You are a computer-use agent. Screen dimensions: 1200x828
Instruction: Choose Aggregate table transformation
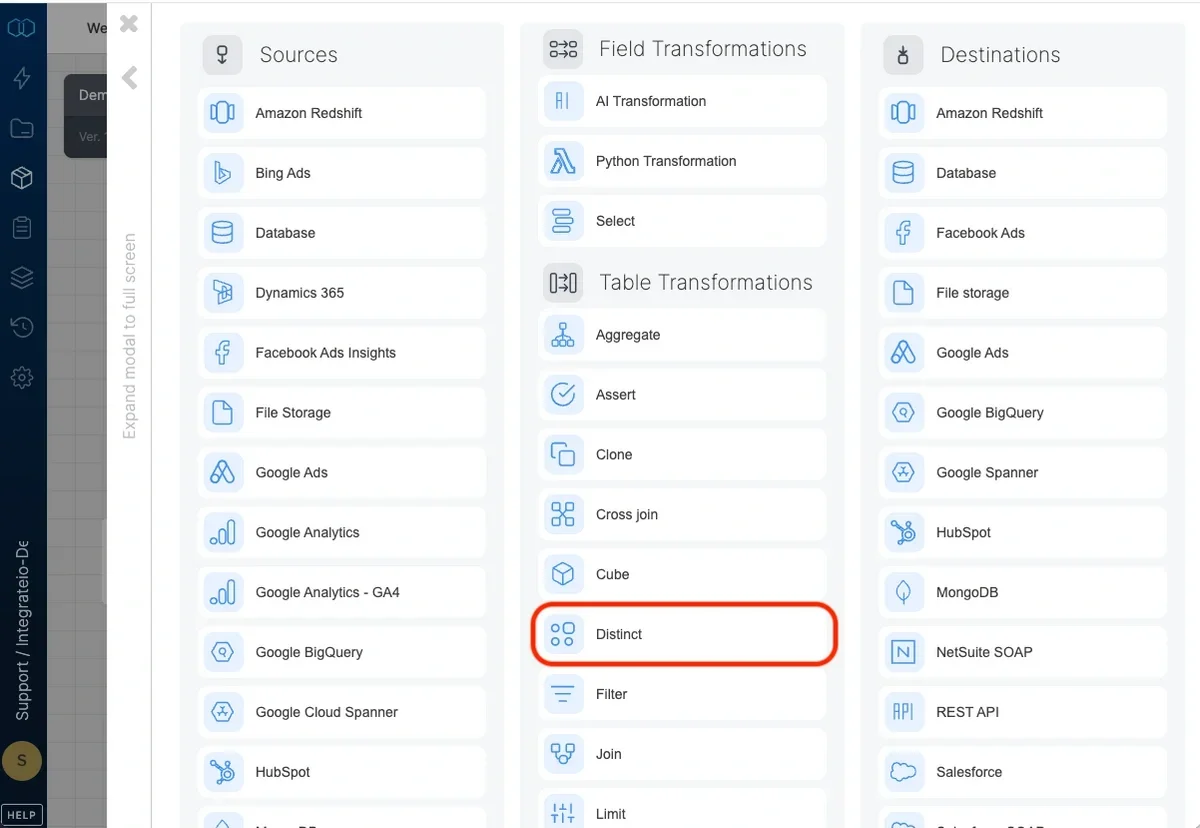click(683, 335)
